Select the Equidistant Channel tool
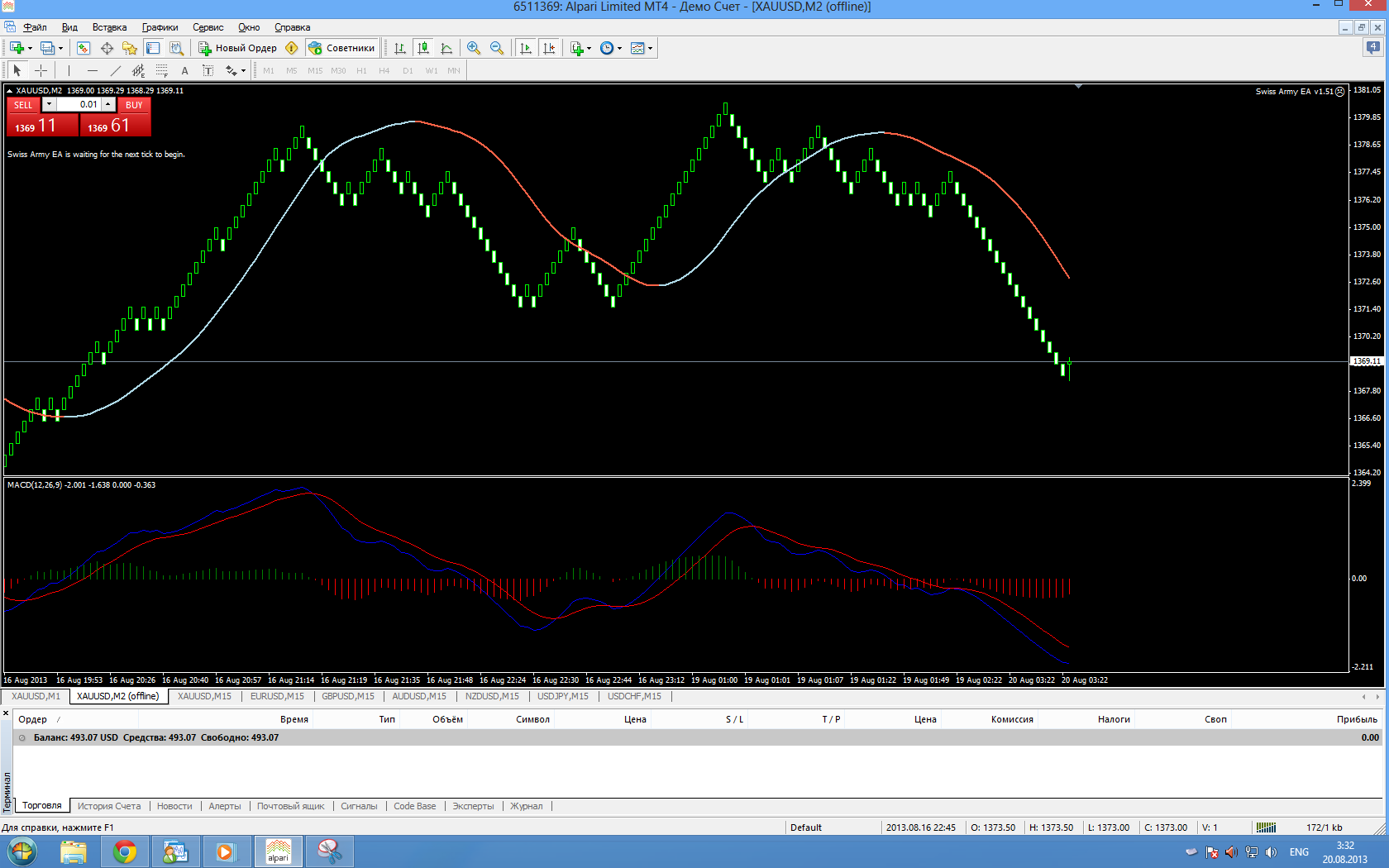Viewport: 1389px width, 868px height. [138, 70]
